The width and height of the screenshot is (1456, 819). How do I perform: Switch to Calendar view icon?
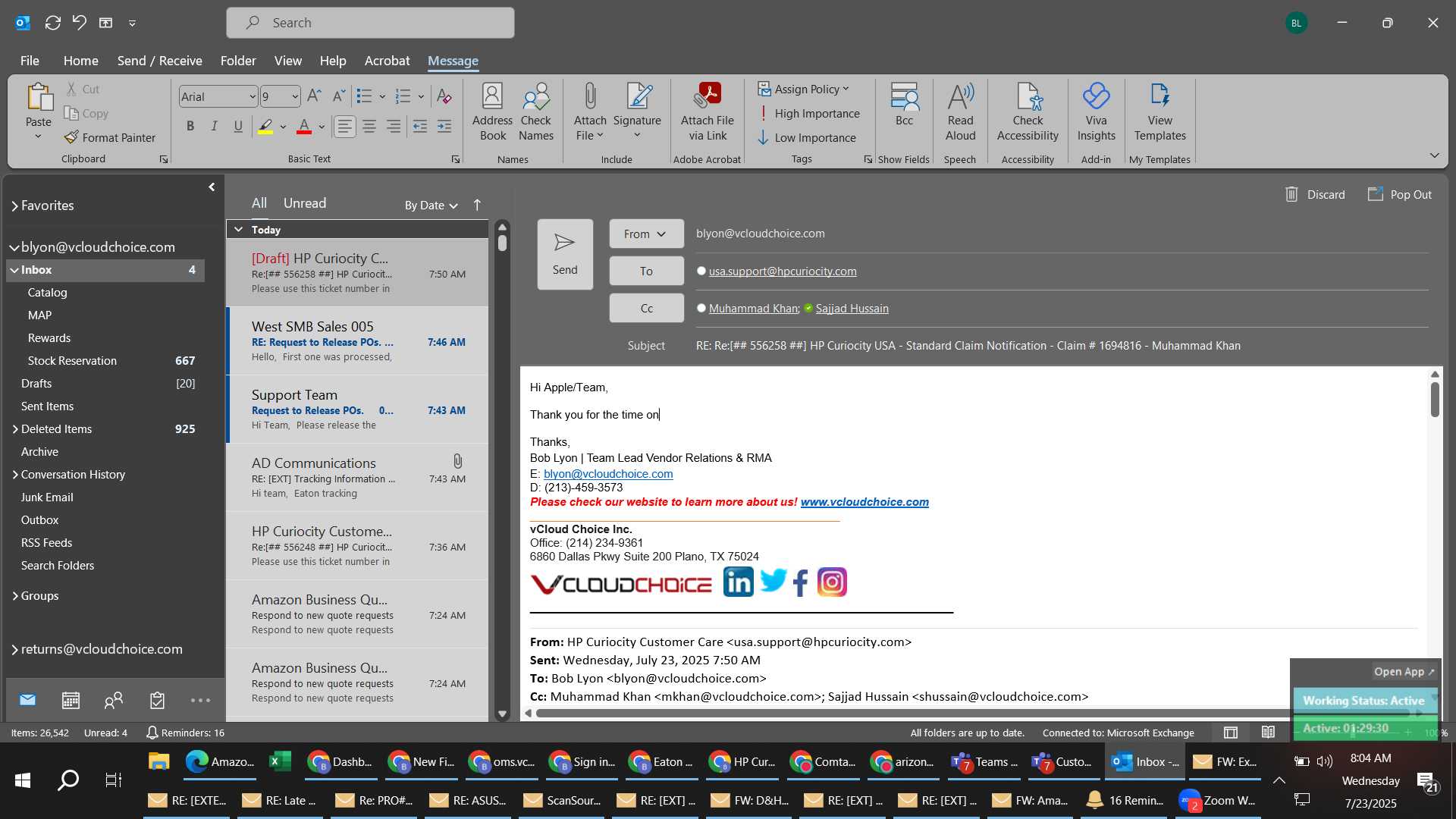click(x=71, y=700)
